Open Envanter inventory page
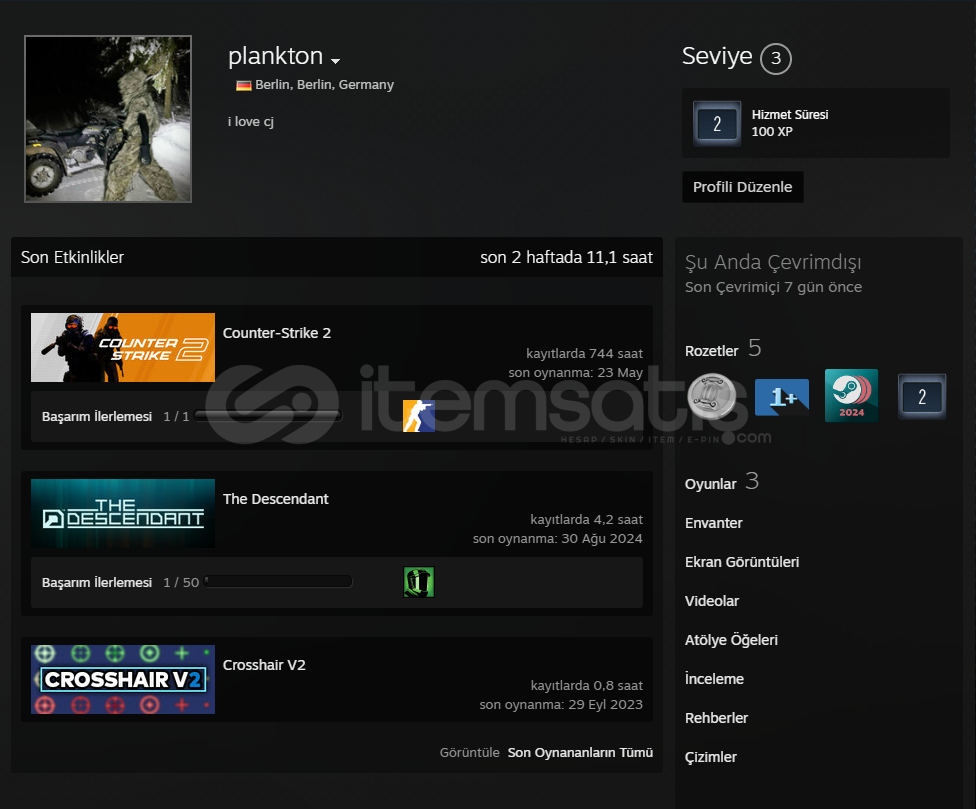Viewport: 976px width, 809px height. pos(713,523)
